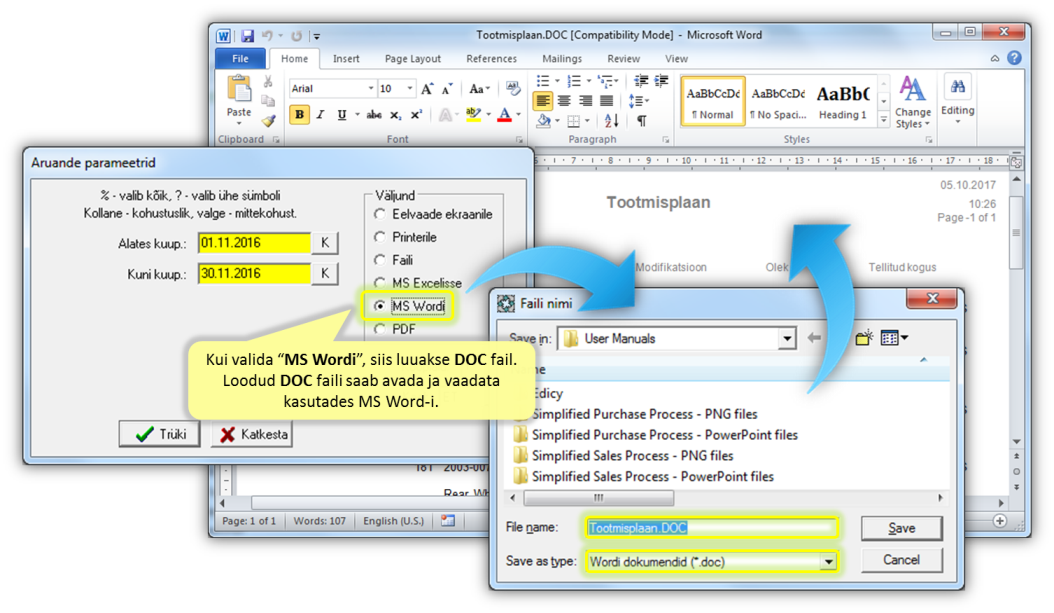1054x613 pixels.
Task: Click the Paste icon in Word ribbon
Action: (239, 89)
